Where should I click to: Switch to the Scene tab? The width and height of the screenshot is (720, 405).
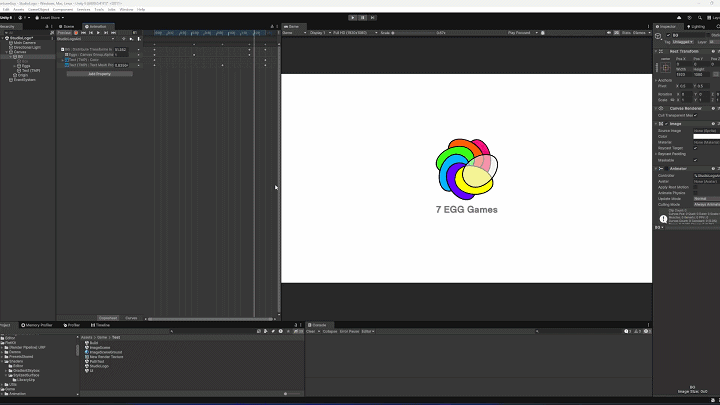click(x=67, y=27)
